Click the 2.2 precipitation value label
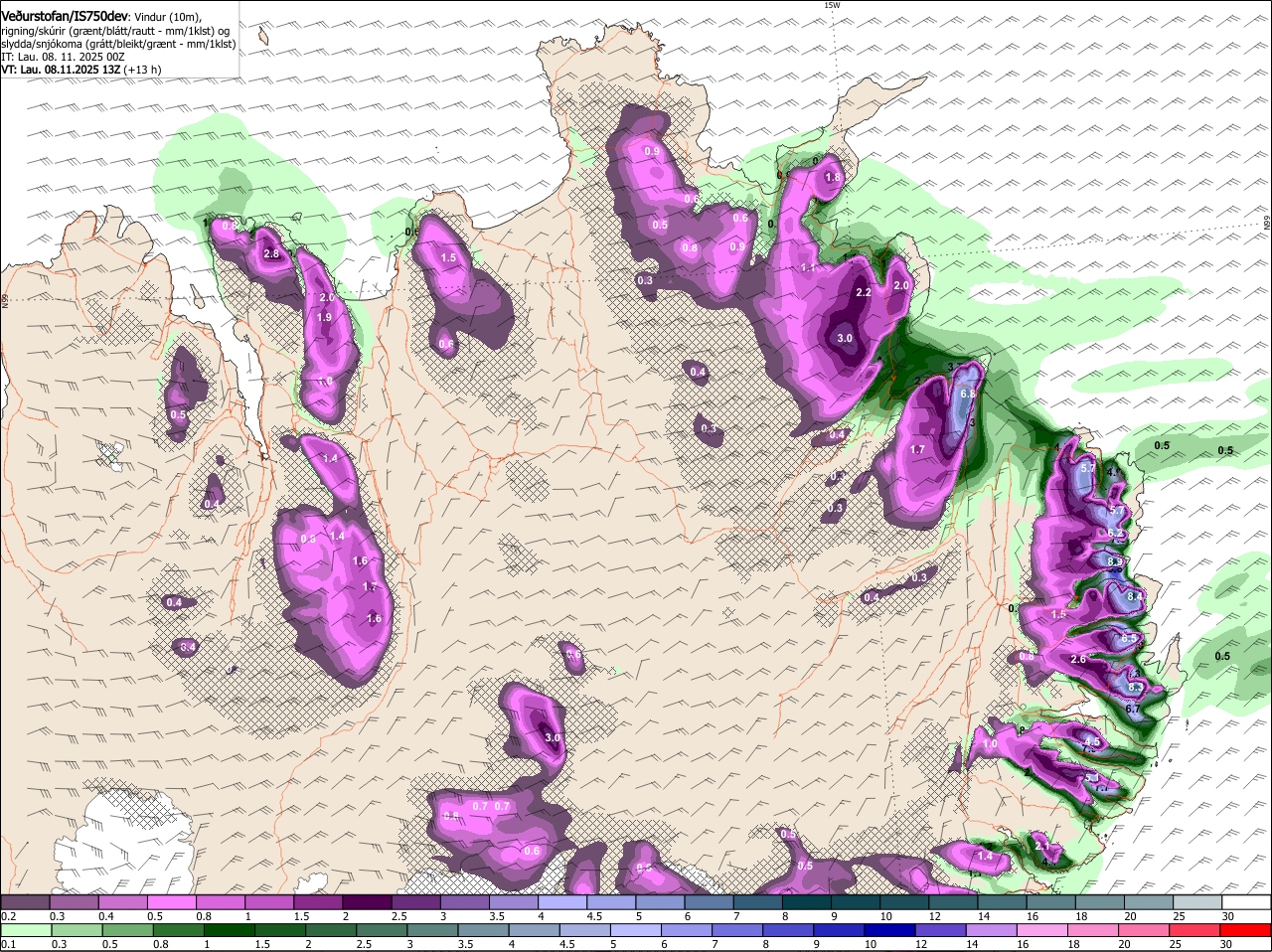 tap(864, 292)
